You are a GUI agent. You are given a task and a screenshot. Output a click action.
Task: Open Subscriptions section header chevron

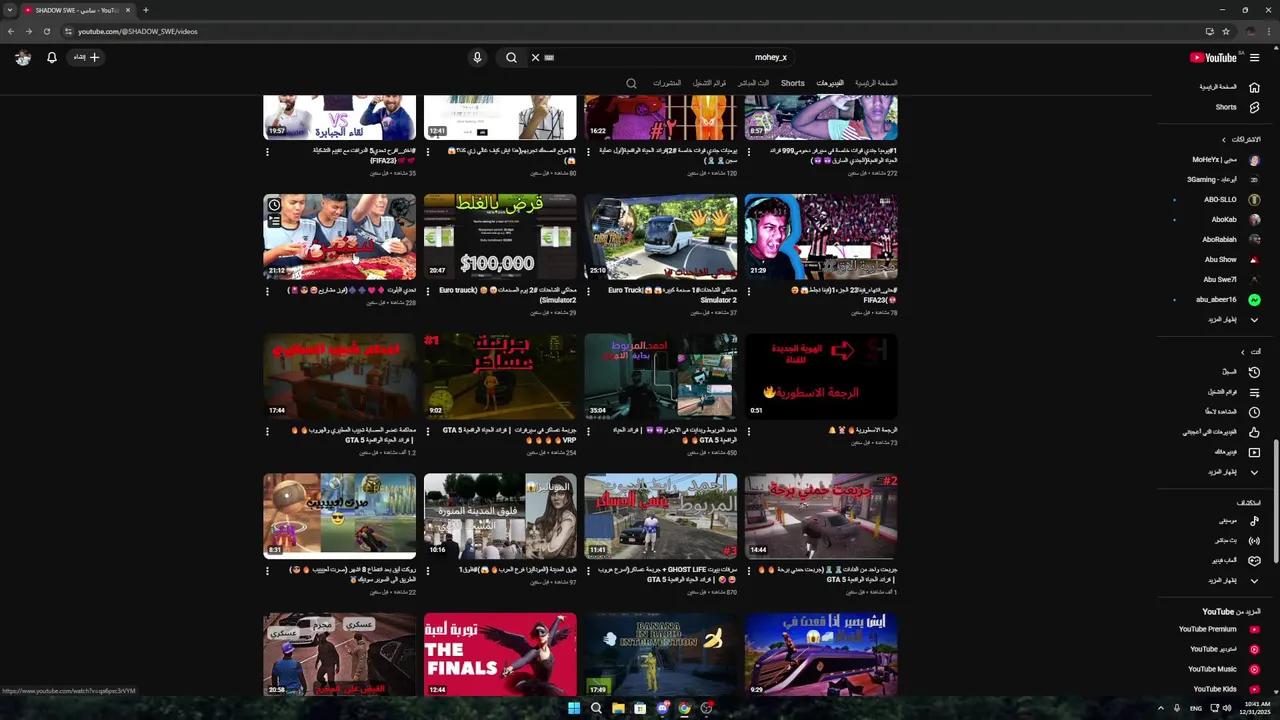point(1223,139)
